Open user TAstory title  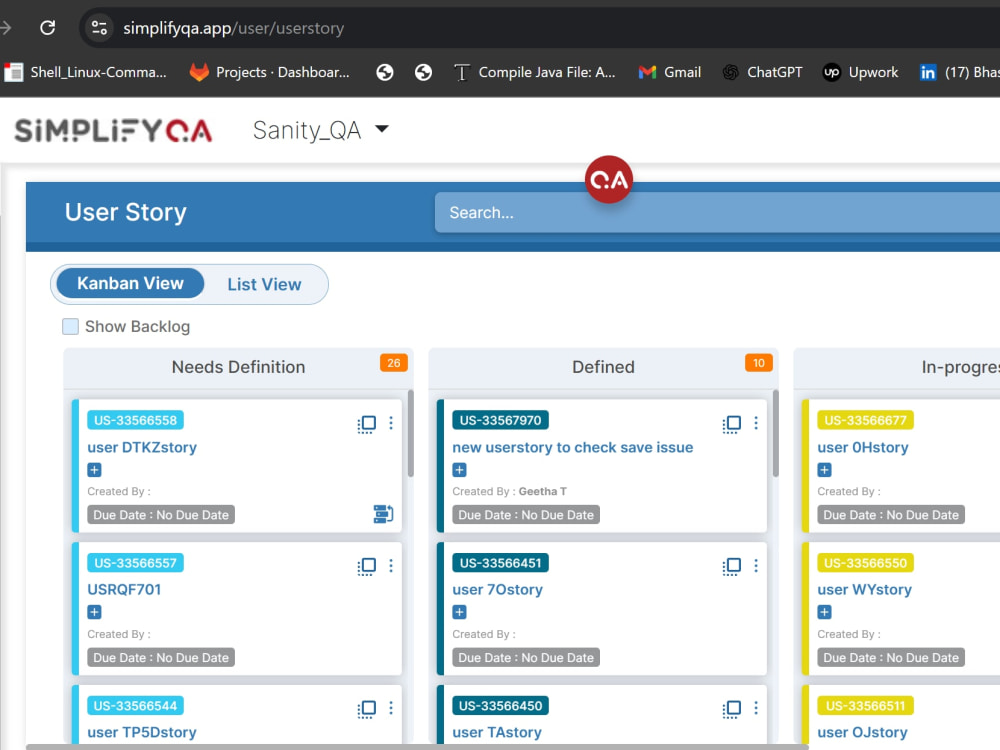(x=497, y=732)
